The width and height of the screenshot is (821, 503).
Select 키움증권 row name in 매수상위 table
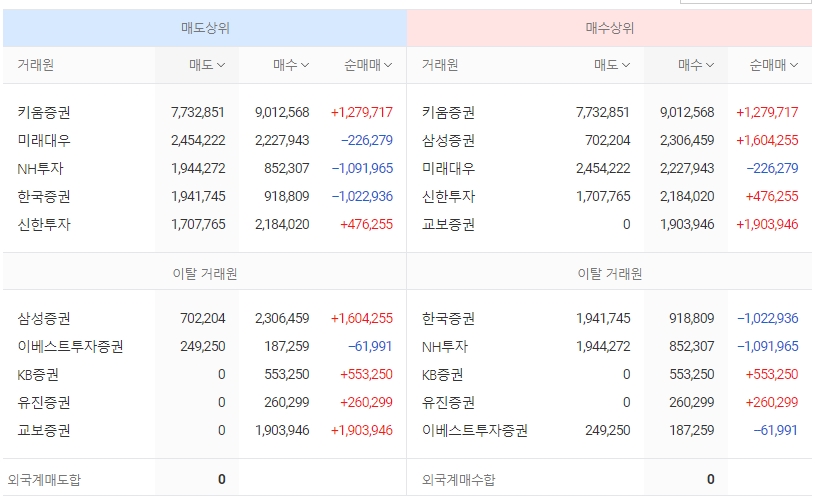pyautogui.click(x=449, y=113)
